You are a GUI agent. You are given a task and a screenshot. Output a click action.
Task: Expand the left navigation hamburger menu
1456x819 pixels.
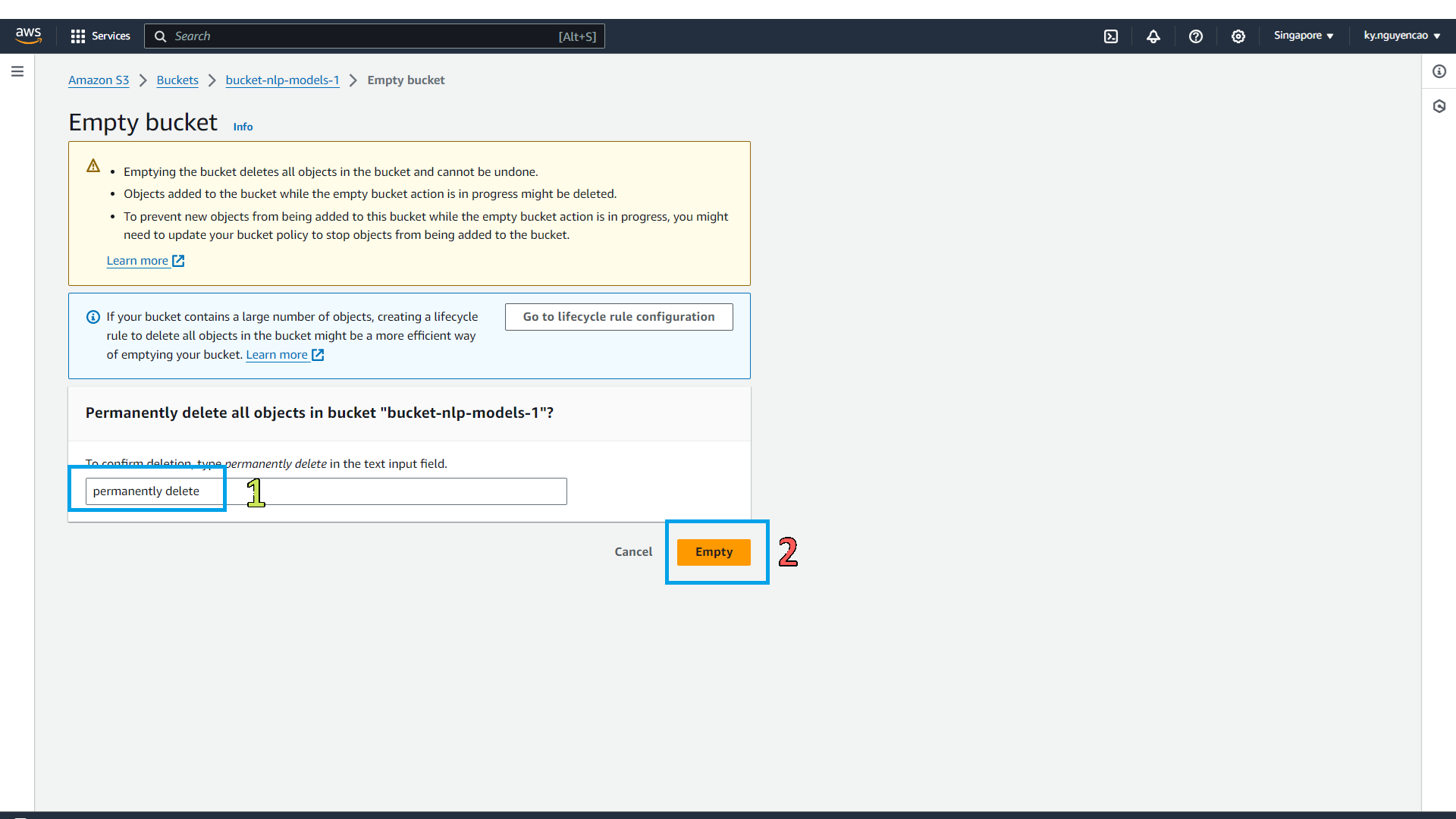click(17, 71)
